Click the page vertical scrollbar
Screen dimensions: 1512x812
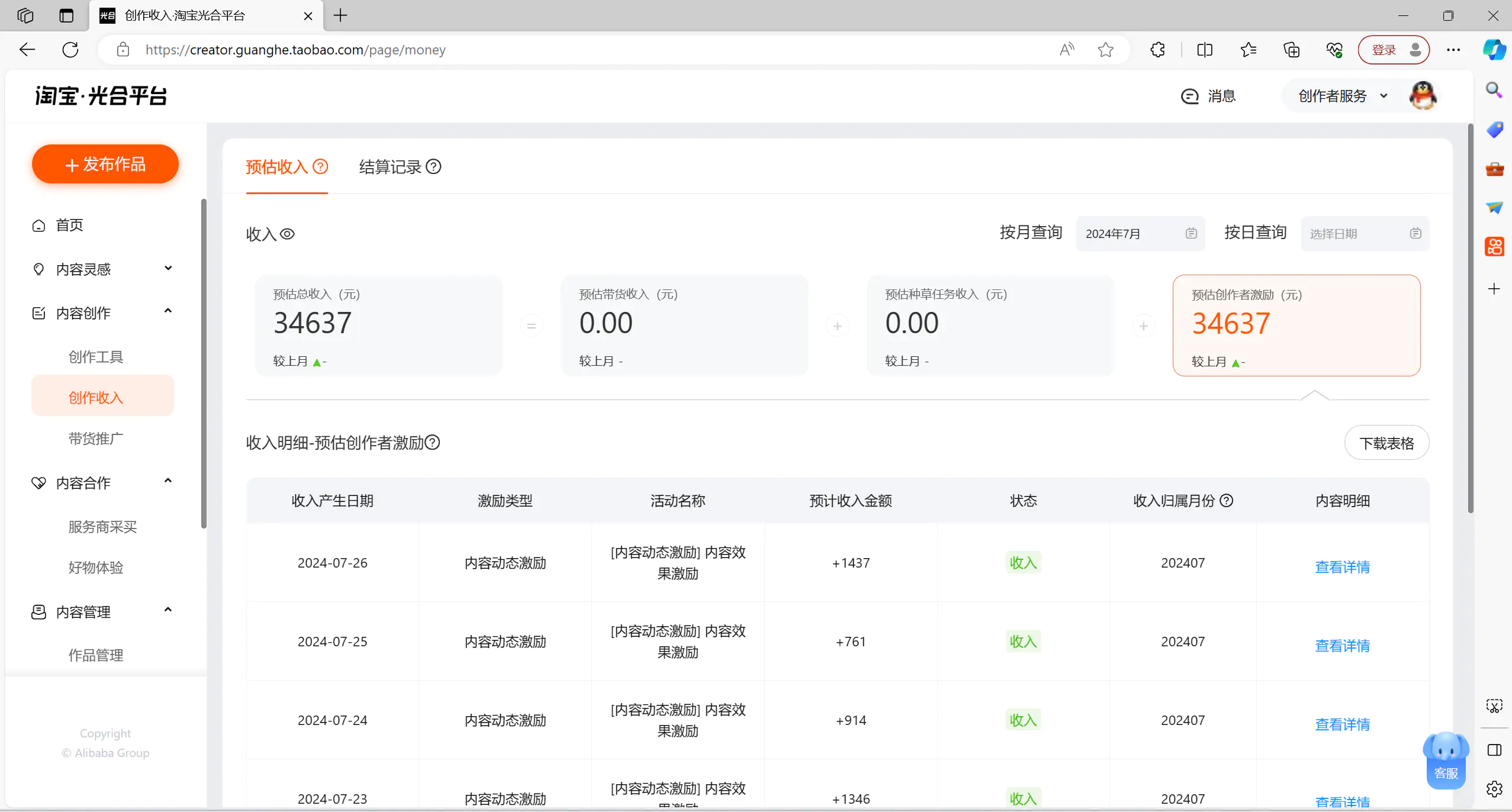1470,320
